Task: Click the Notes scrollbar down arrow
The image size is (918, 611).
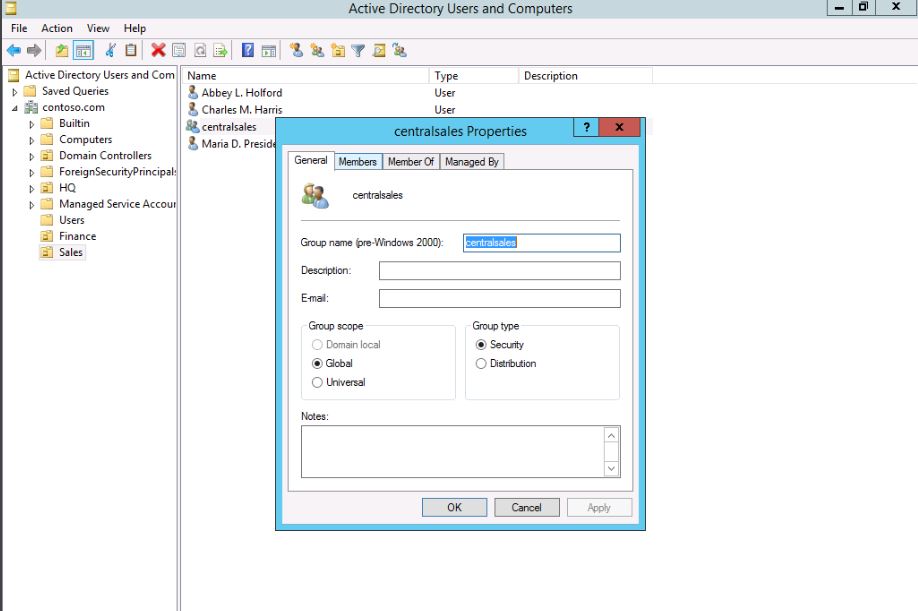Action: [x=611, y=468]
